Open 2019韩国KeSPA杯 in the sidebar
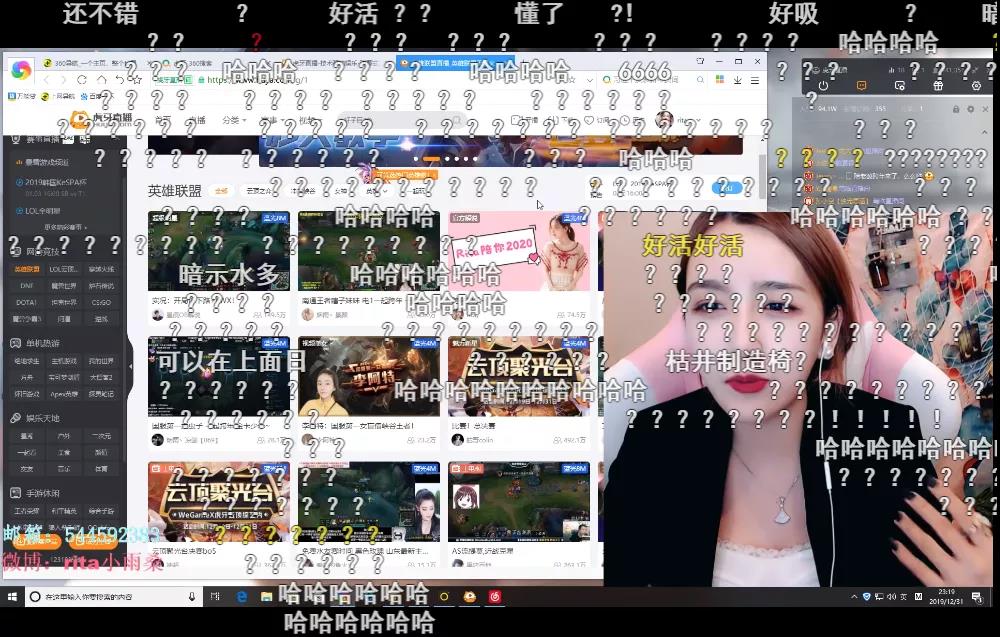Image resolution: width=1000 pixels, height=637 pixels. 55,182
